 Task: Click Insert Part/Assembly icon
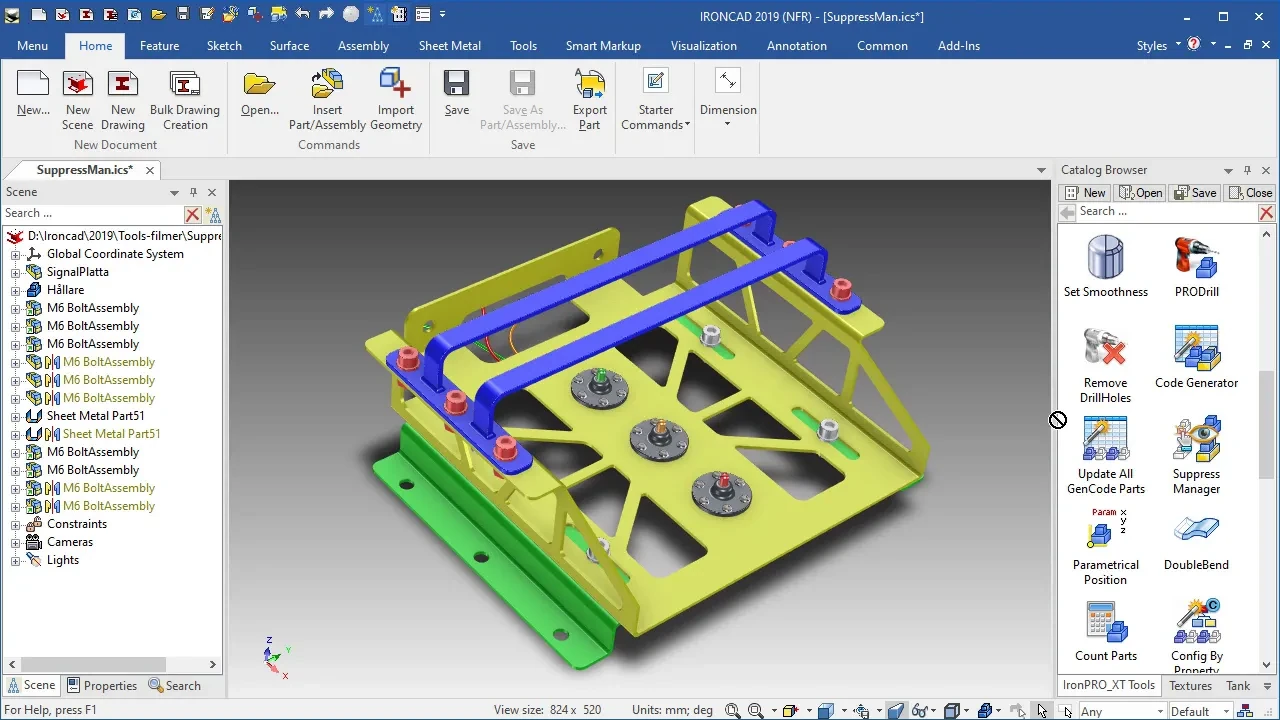point(327,100)
